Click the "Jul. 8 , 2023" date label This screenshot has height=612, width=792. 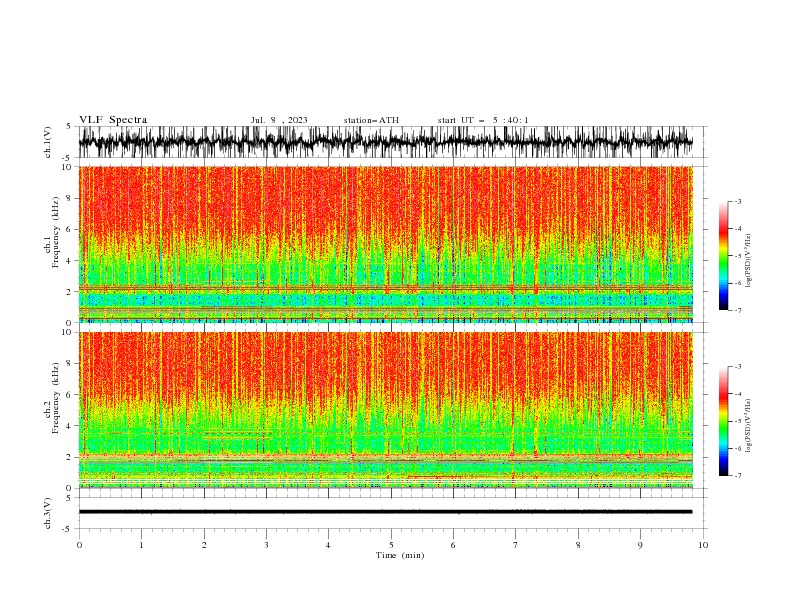(x=279, y=120)
